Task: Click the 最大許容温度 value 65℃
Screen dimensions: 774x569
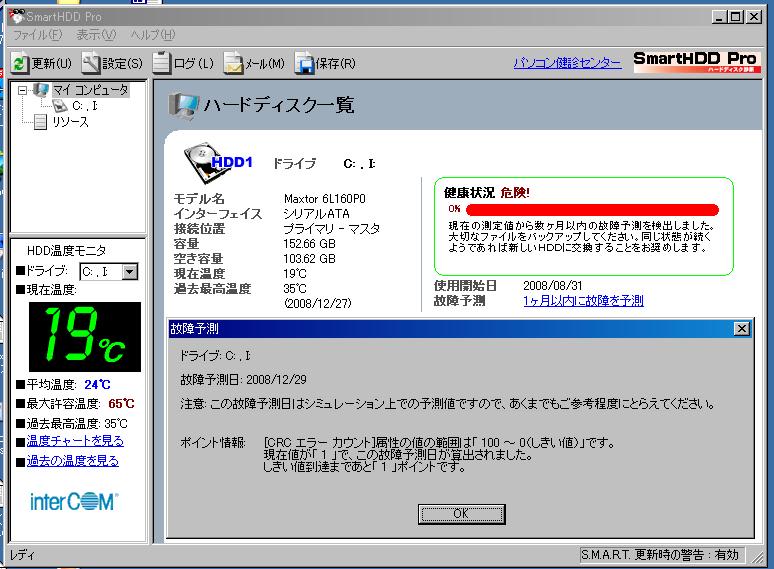Action: click(121, 404)
